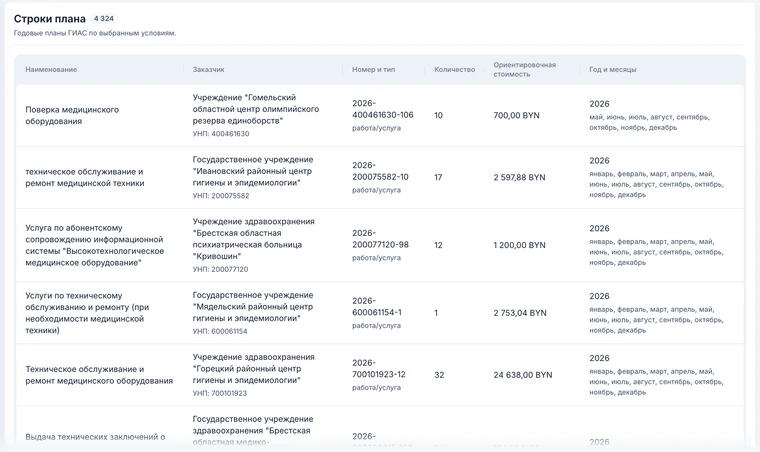Click the 'Количество' column header

coord(454,69)
